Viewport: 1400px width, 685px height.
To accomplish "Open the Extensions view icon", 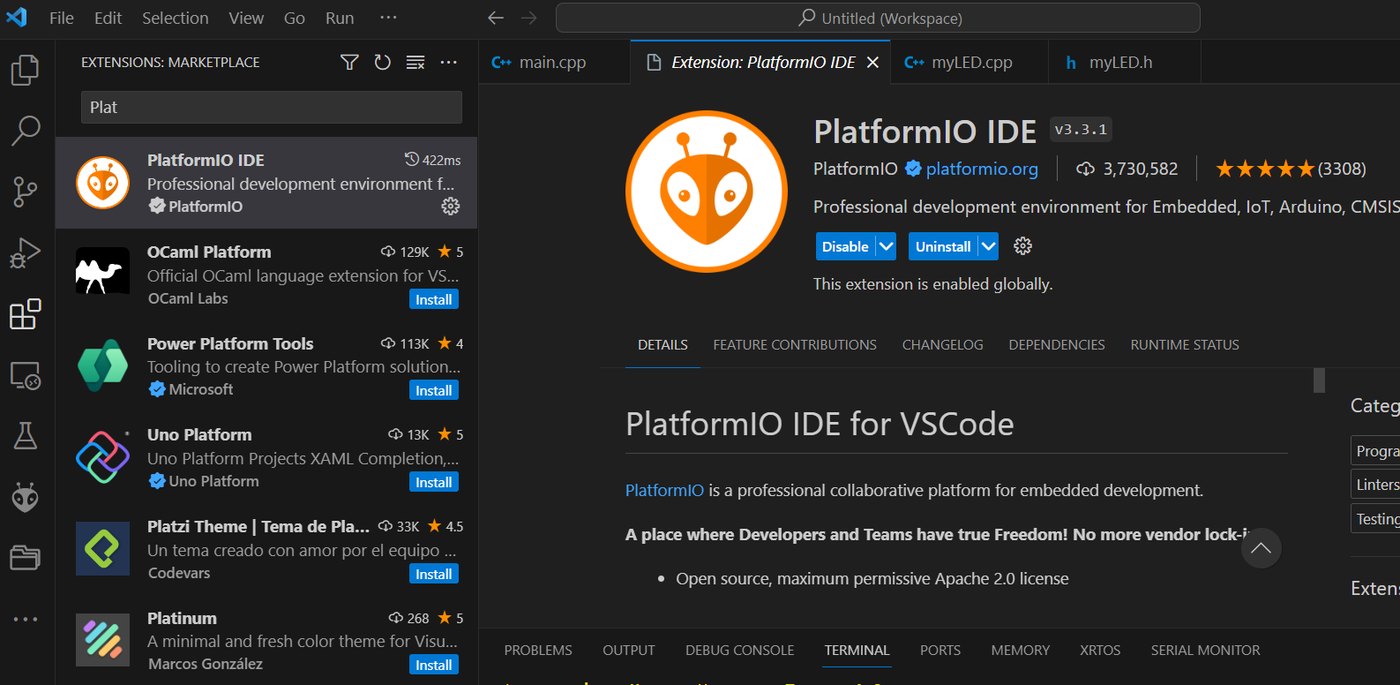I will pos(25,314).
